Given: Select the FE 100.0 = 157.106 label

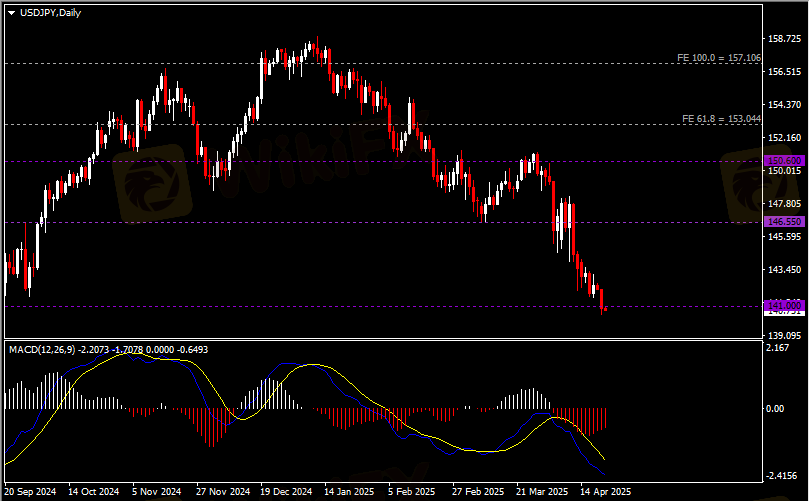Looking at the screenshot, I should (719, 58).
